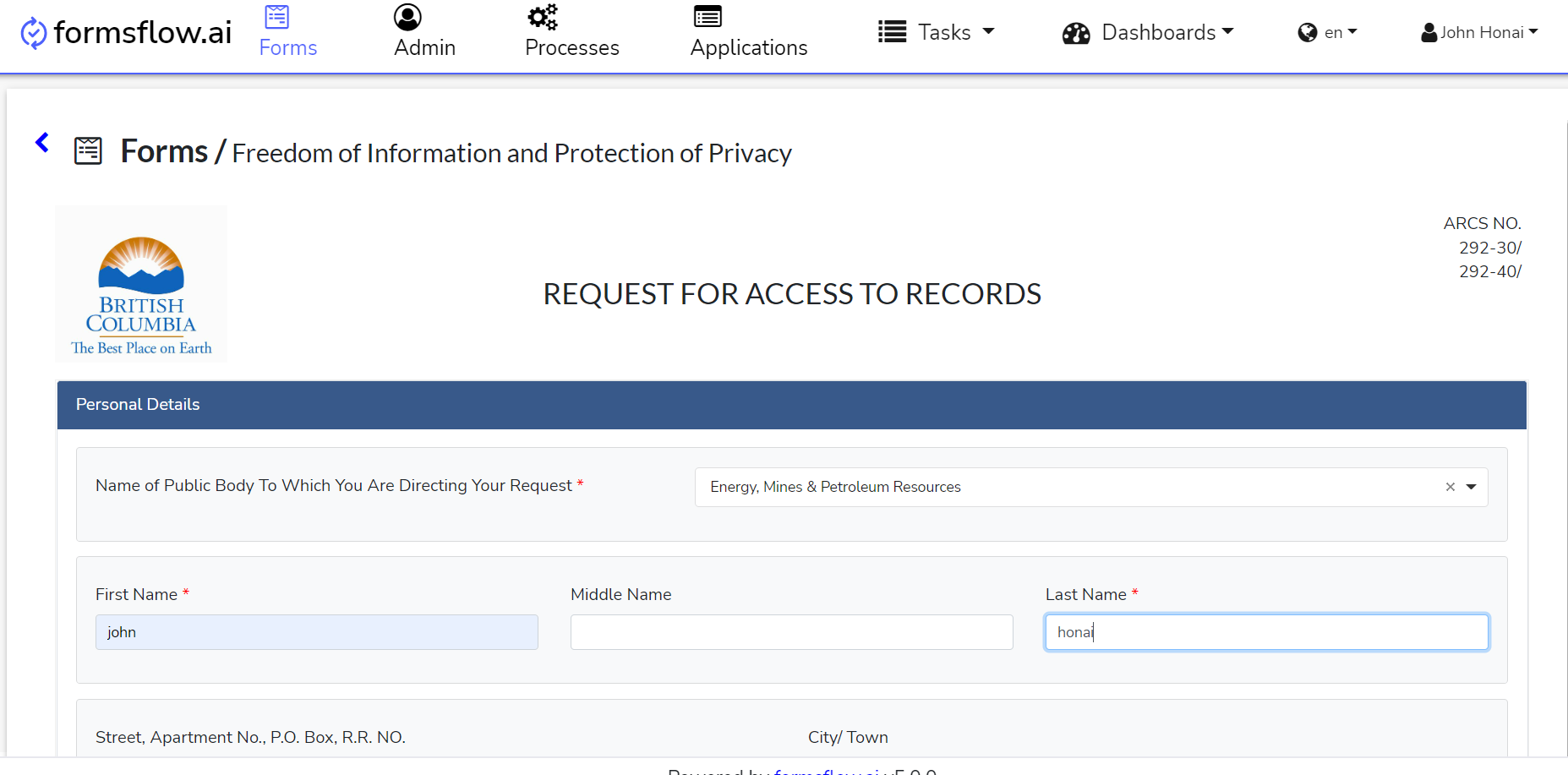Click the formsflow.ai brand text

(143, 32)
